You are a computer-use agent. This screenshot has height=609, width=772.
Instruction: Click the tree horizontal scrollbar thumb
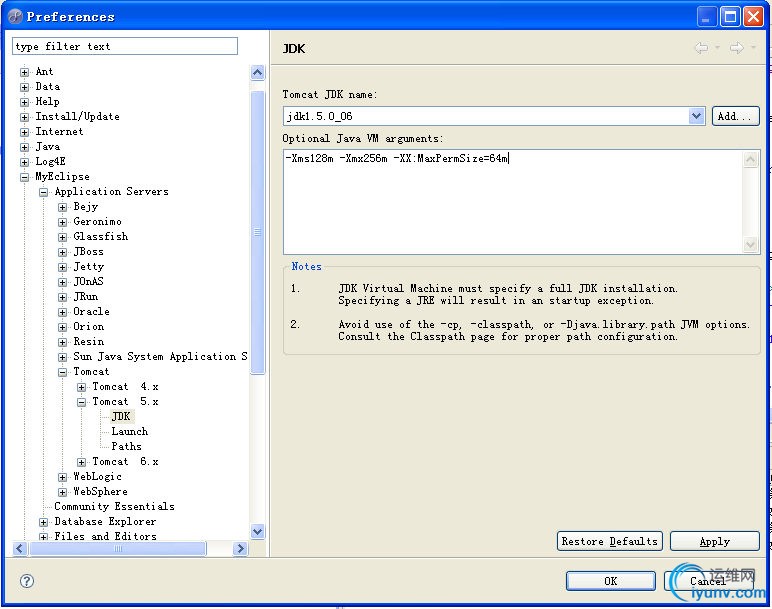(x=118, y=548)
